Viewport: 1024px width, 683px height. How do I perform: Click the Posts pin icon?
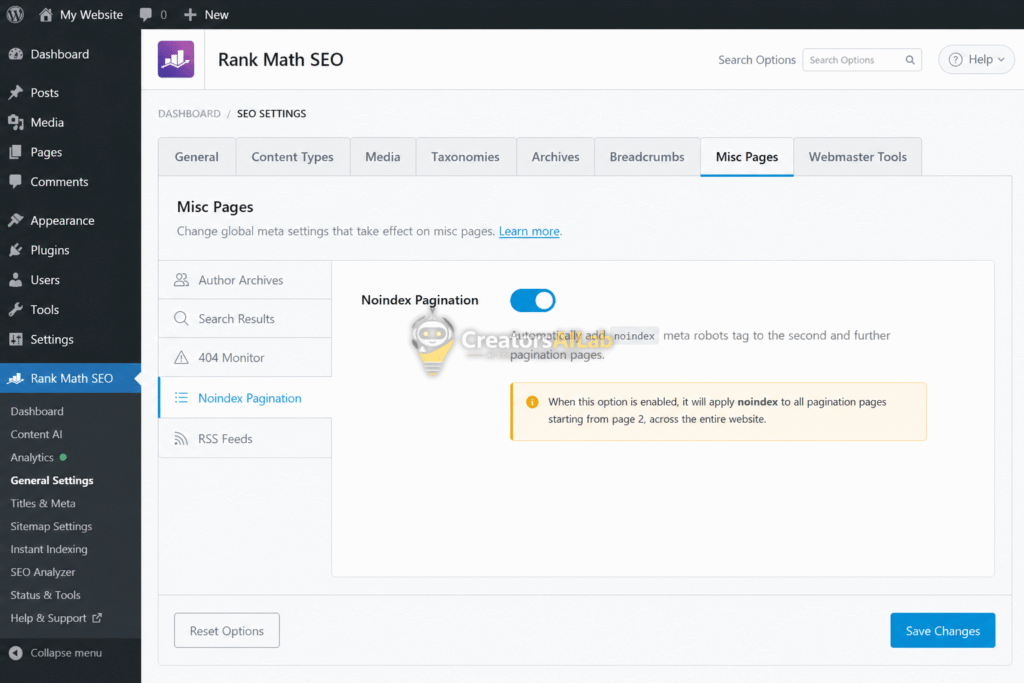(16, 93)
